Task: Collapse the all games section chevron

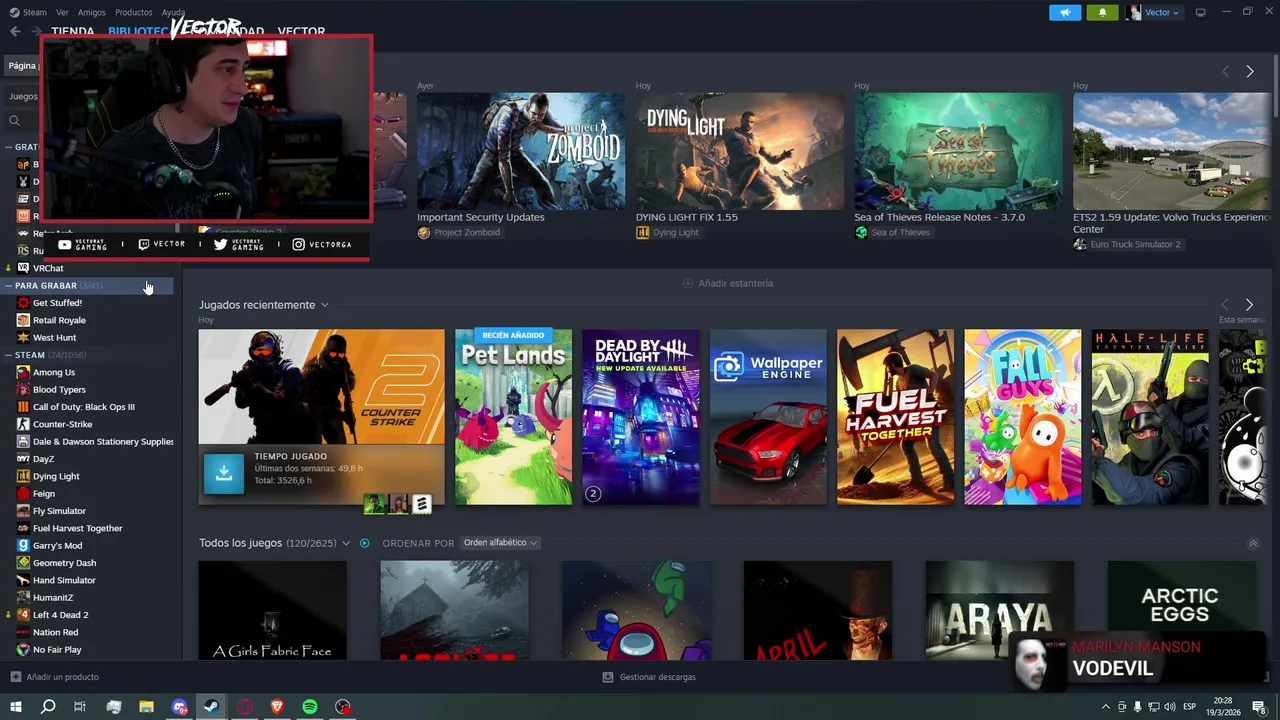Action: 1253,544
